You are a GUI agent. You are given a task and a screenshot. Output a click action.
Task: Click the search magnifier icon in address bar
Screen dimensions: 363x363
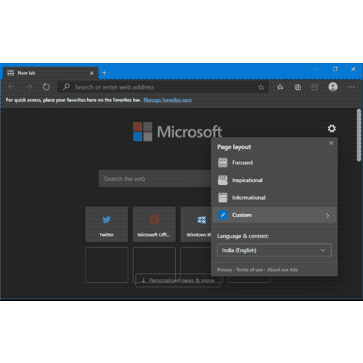(66, 87)
